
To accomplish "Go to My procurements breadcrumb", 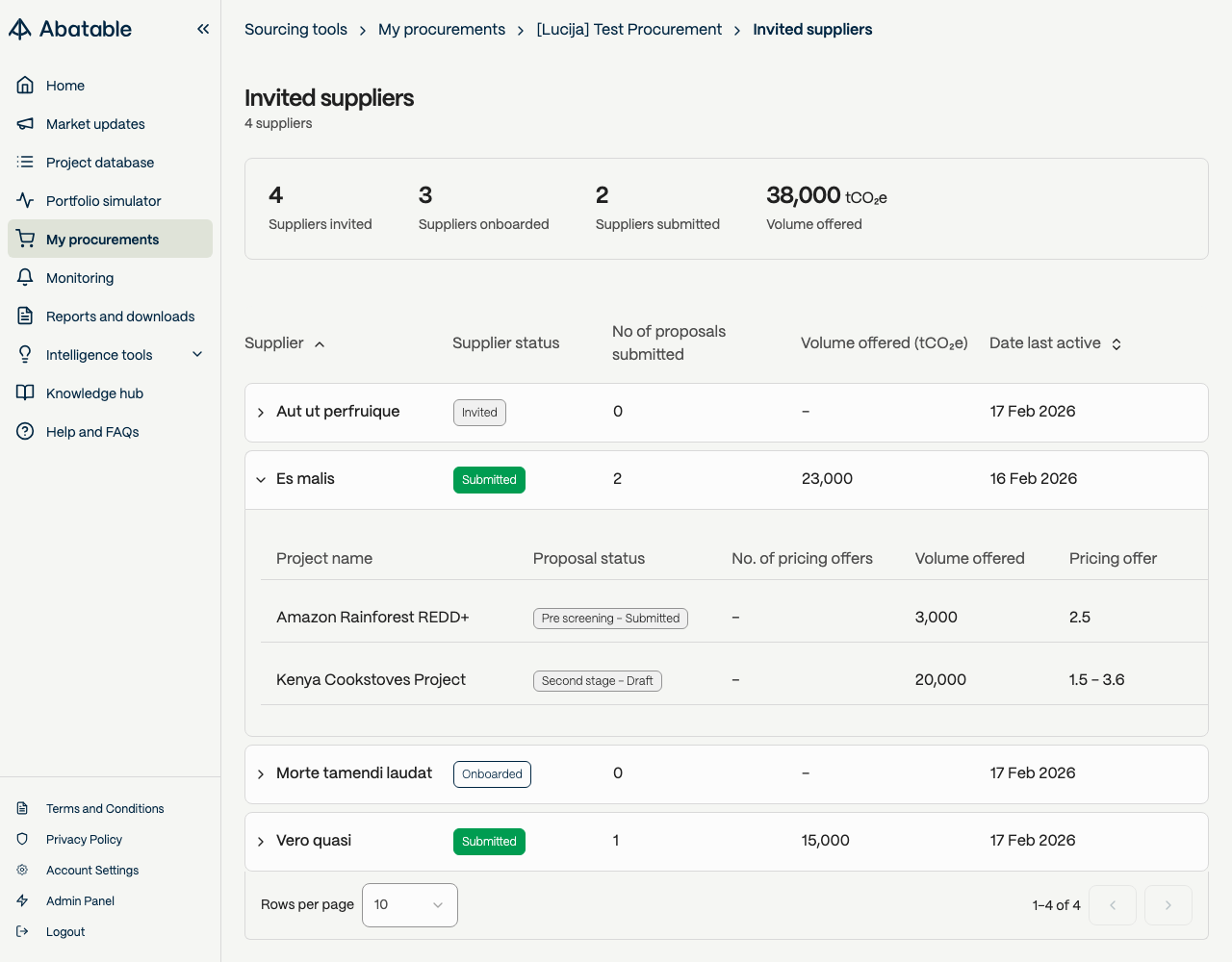I will click(x=442, y=30).
